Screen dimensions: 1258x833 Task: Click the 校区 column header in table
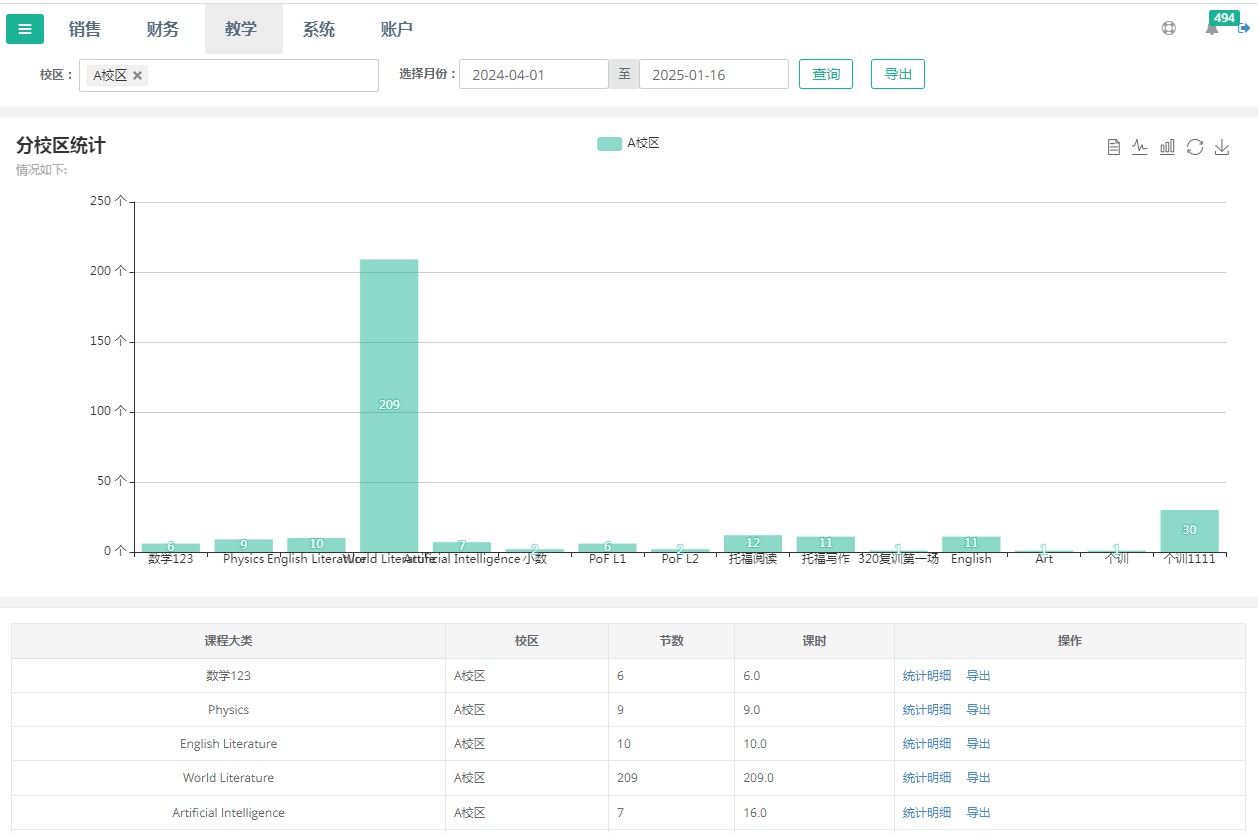[x=527, y=641]
